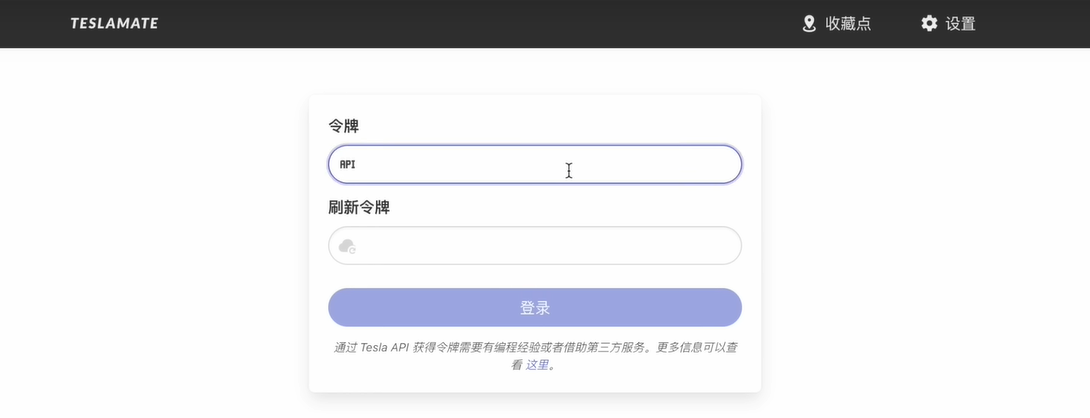Click the 刷新令牌 field label
This screenshot has height=418, width=1090.
(358, 208)
